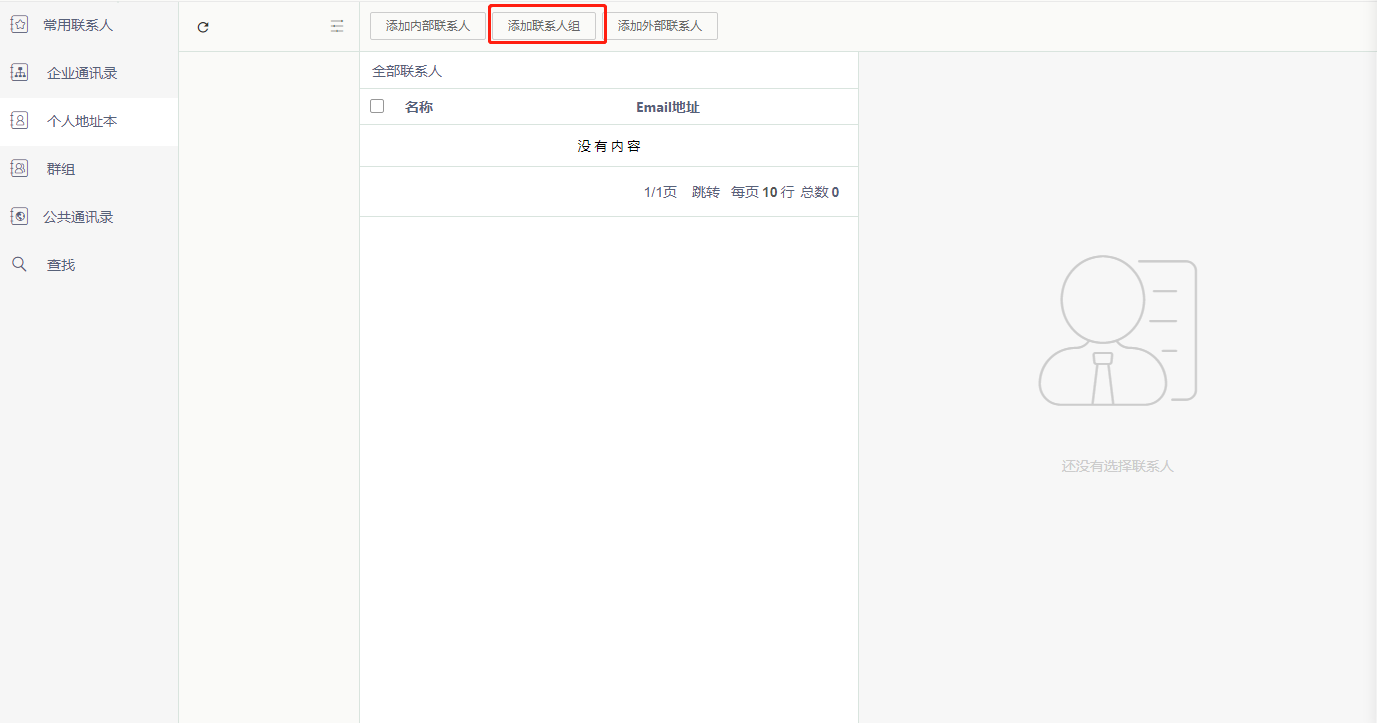This screenshot has height=723, width=1377.
Task: Click 跳转 page jump link
Action: tap(706, 192)
